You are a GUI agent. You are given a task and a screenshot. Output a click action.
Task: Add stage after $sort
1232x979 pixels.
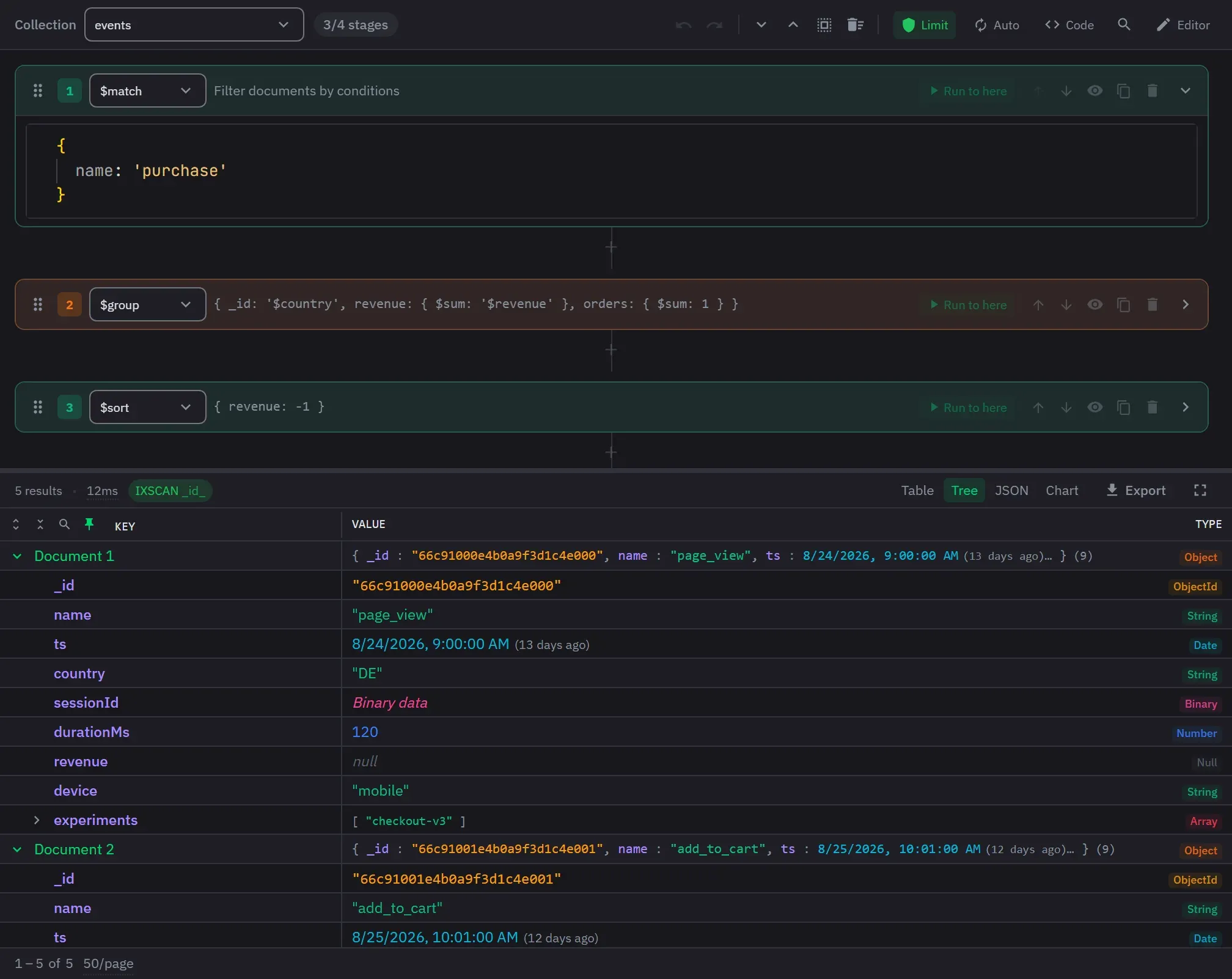[x=611, y=453]
